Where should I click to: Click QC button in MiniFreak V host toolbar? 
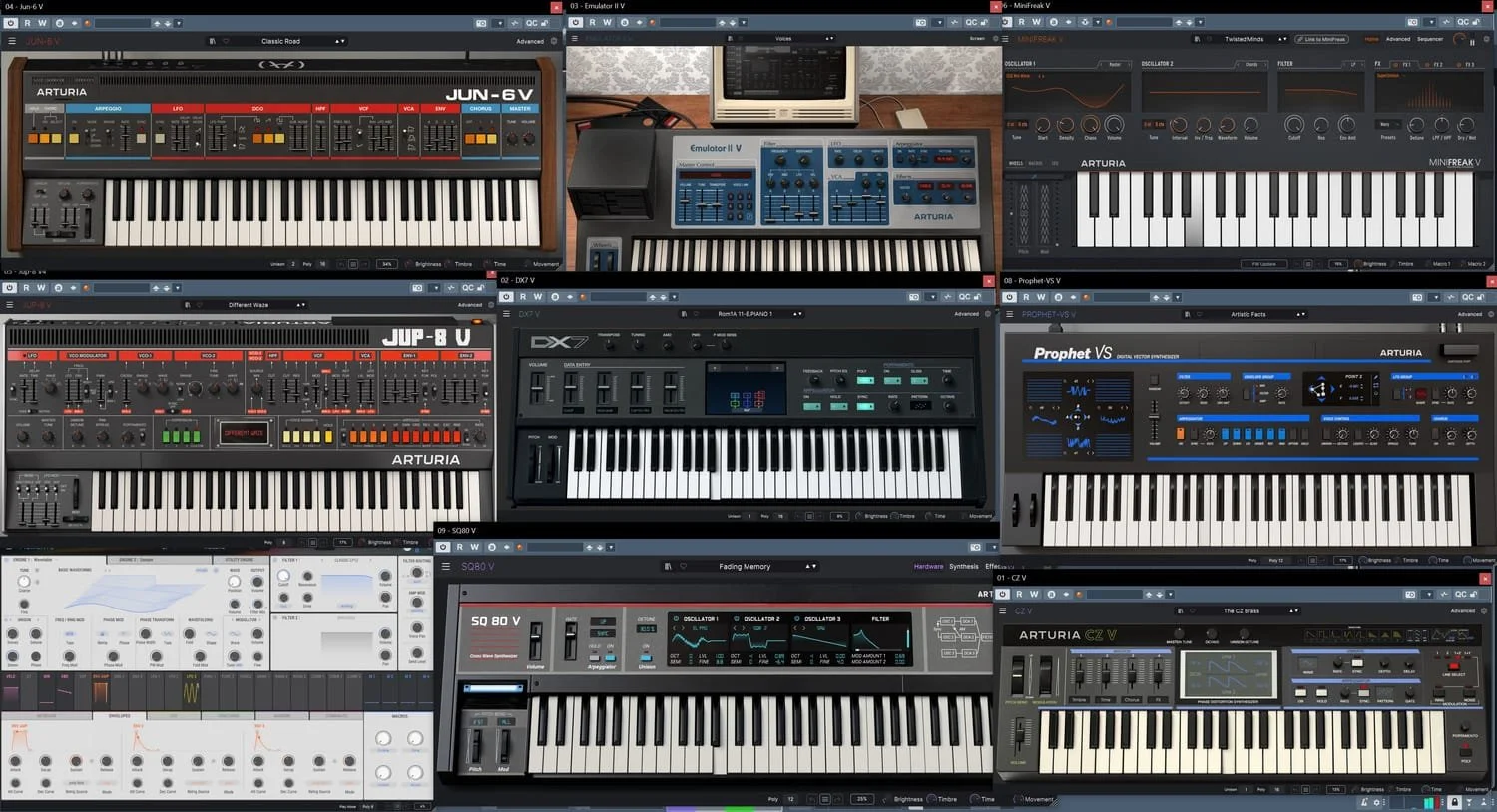1464,22
